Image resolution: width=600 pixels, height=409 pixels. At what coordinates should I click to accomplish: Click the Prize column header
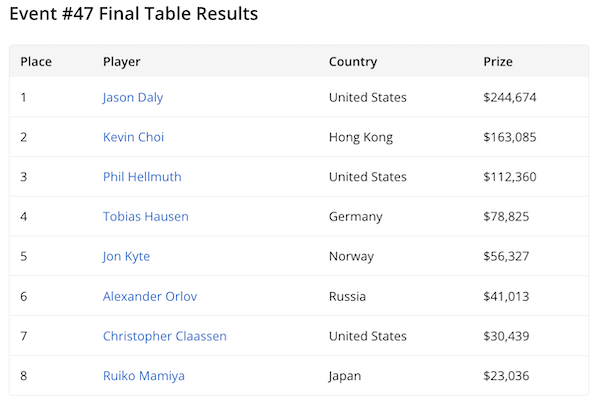(x=497, y=62)
